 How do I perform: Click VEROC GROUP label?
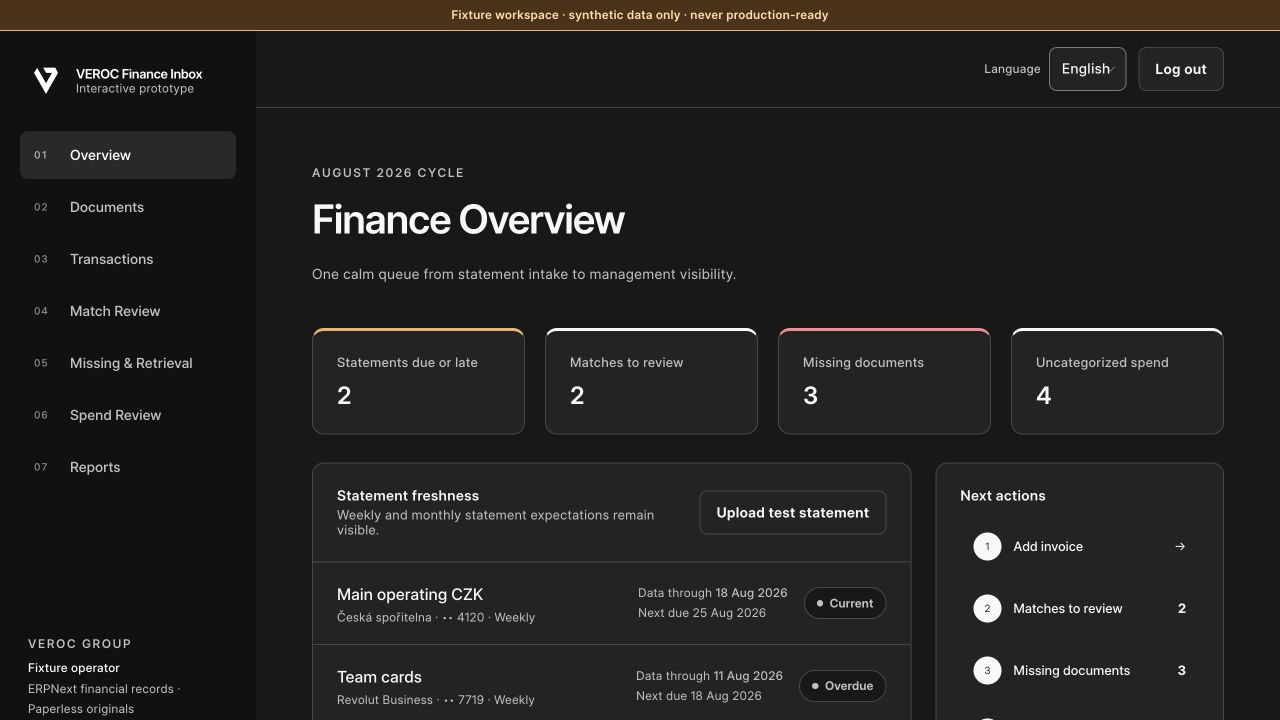(x=80, y=644)
